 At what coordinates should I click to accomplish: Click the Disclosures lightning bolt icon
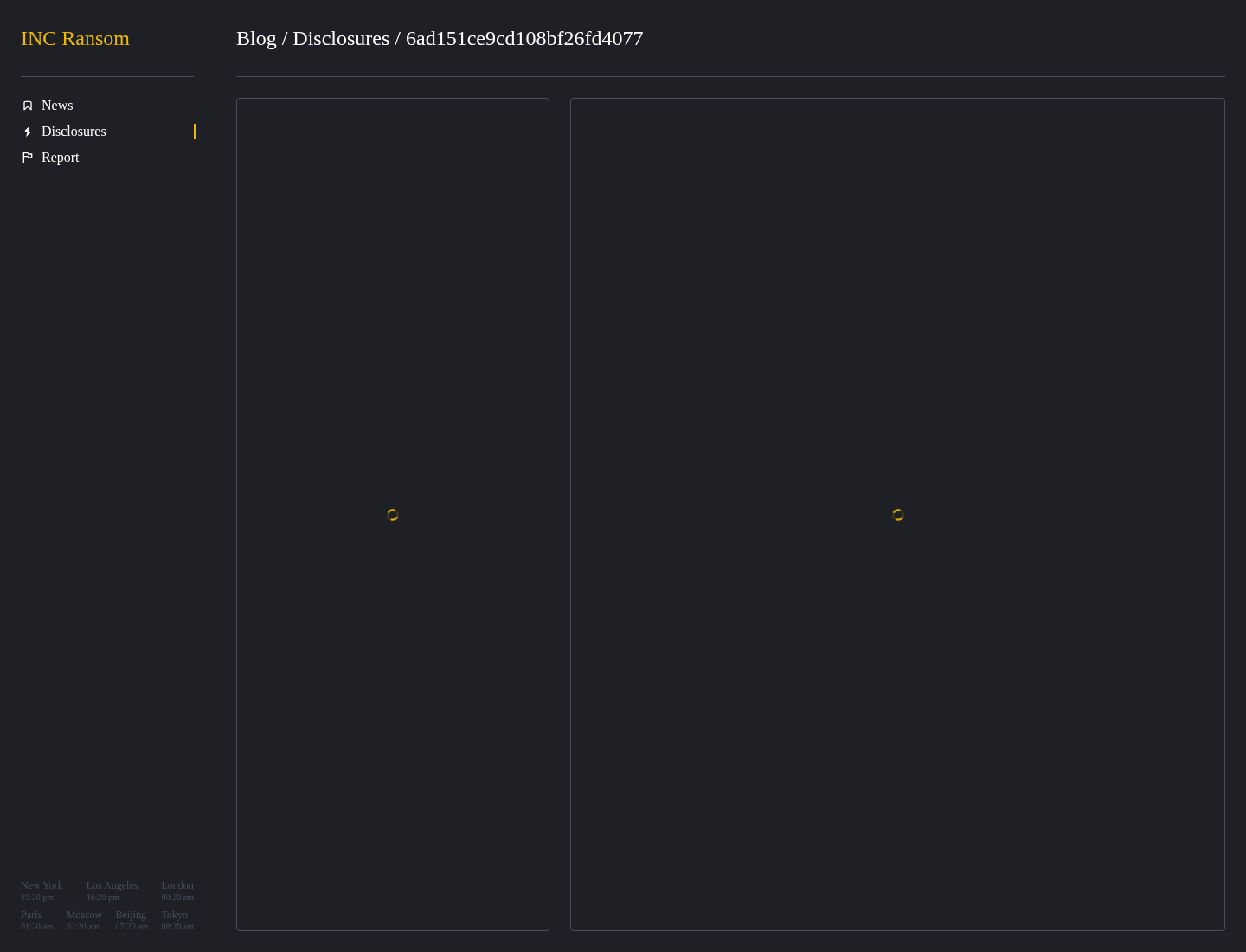pos(28,132)
